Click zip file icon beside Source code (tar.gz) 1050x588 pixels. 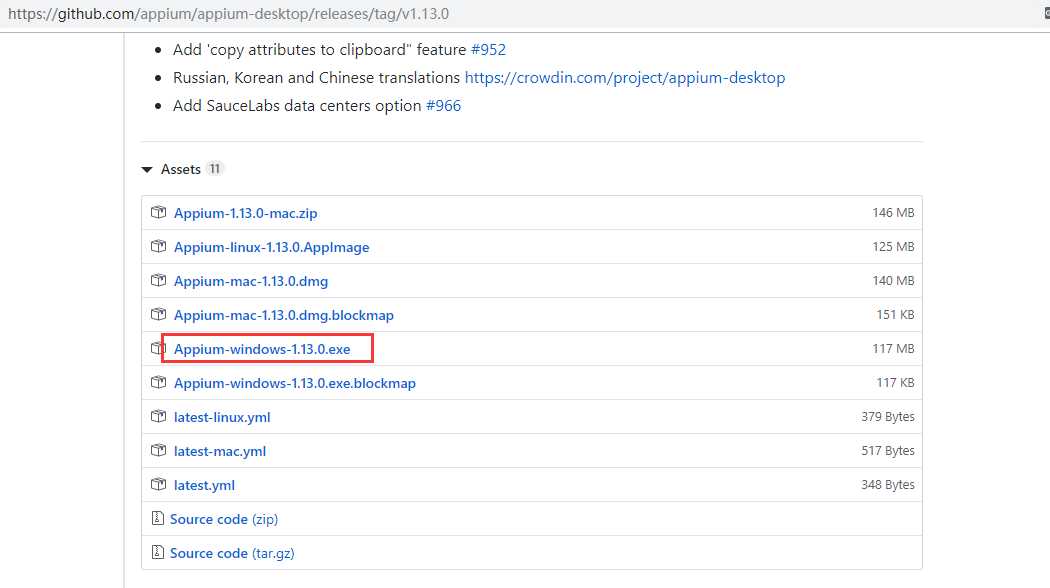coord(157,553)
